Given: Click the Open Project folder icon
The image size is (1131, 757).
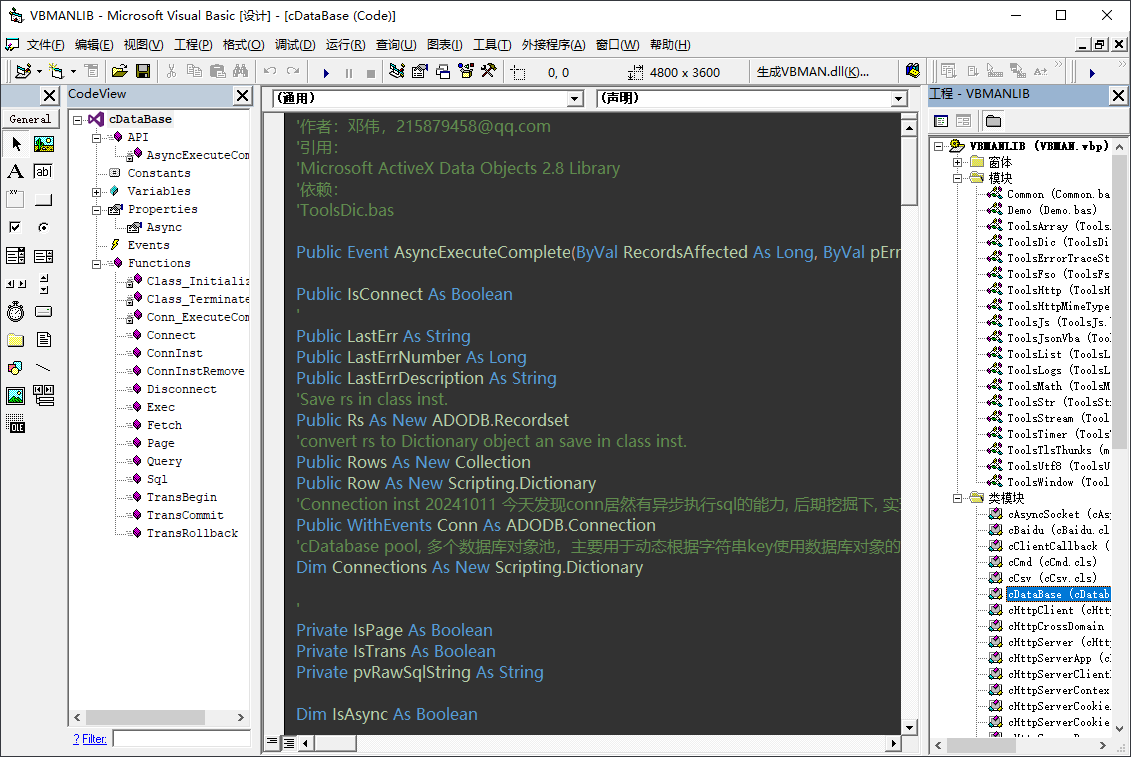Looking at the screenshot, I should (120, 72).
